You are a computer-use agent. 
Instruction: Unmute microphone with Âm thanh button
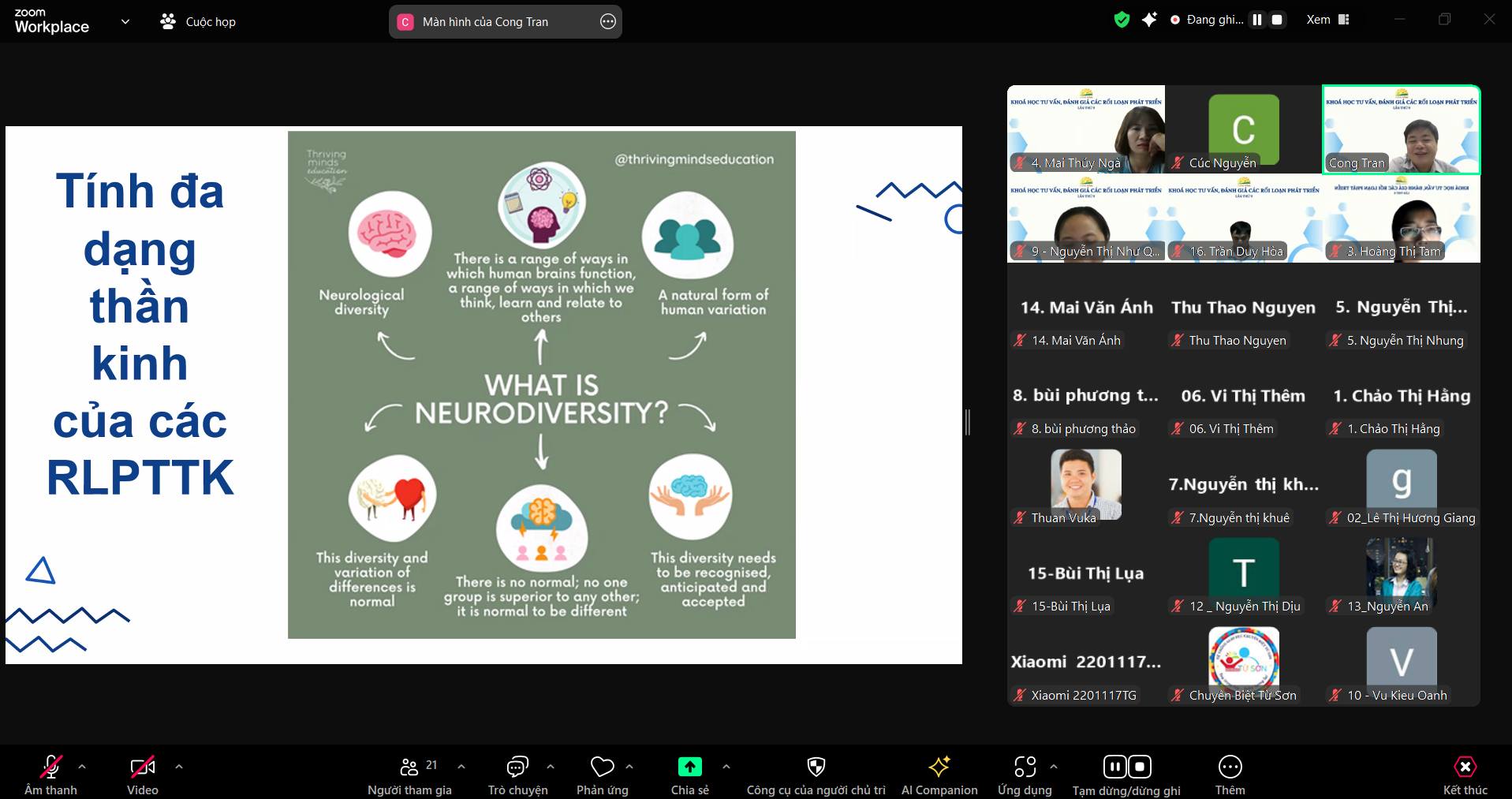[x=50, y=767]
